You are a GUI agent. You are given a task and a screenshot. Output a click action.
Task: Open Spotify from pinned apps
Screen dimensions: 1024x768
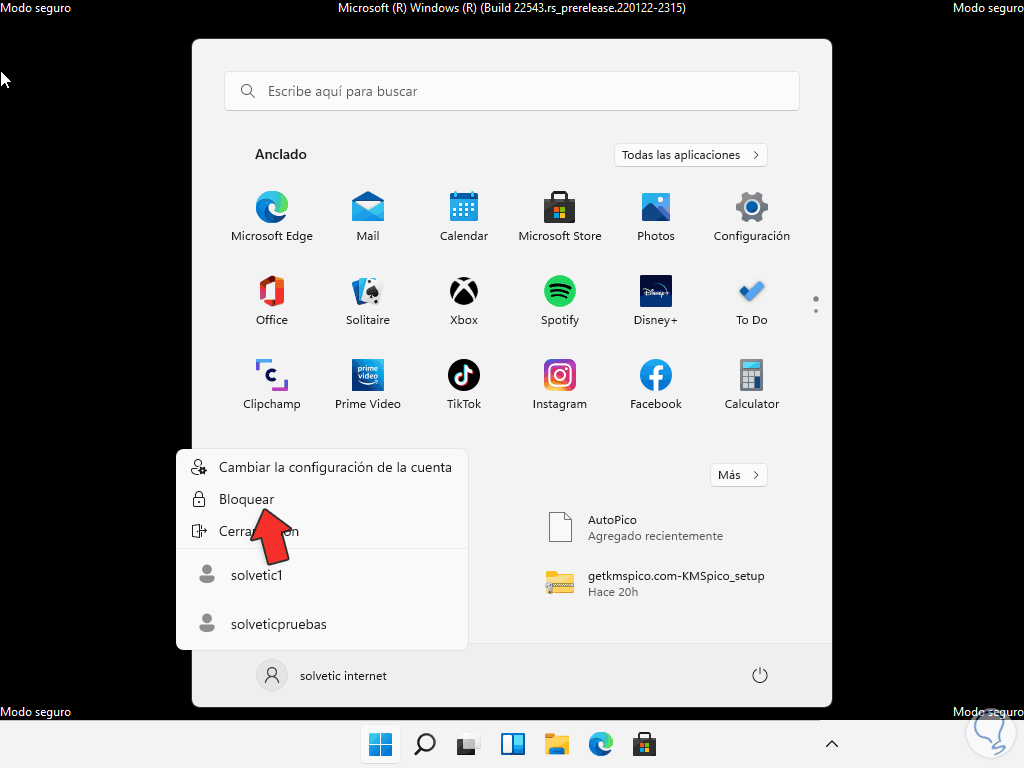point(560,300)
